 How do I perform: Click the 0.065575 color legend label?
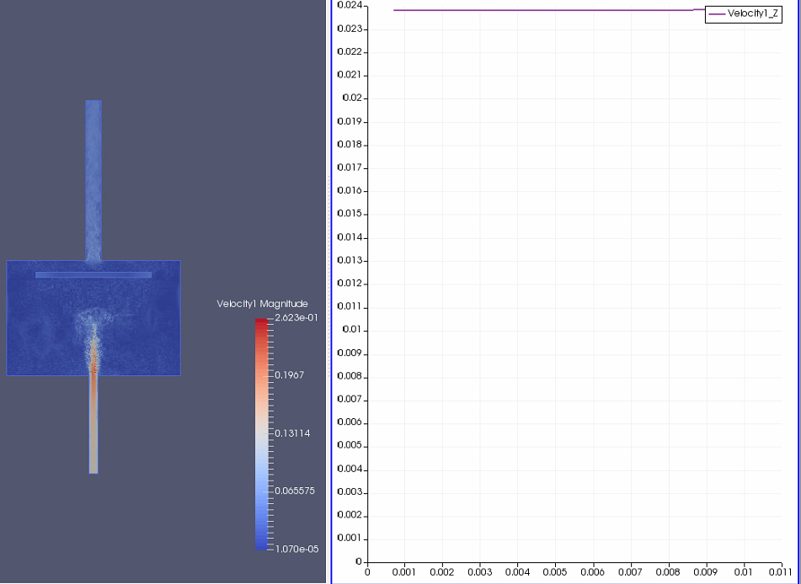tap(294, 491)
